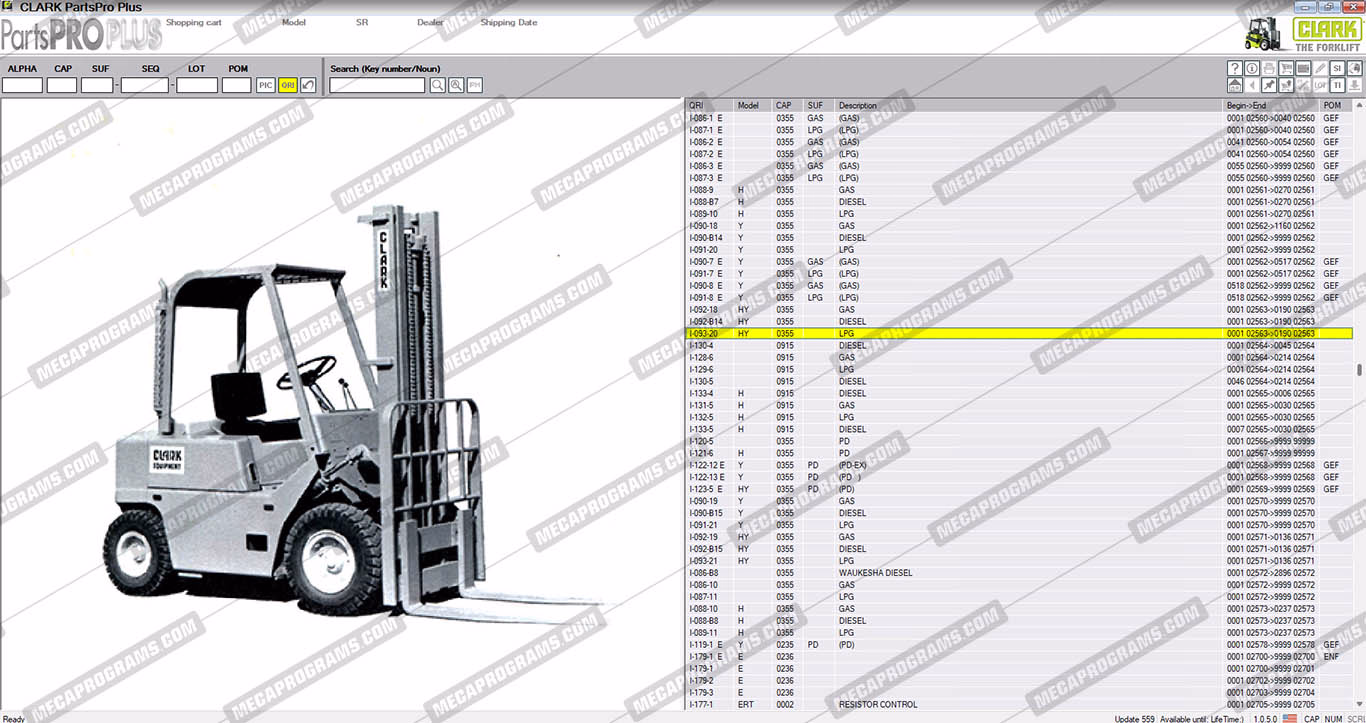Image resolution: width=1366 pixels, height=723 pixels.
Task: Click in the ALPHA input field
Action: [x=22, y=85]
